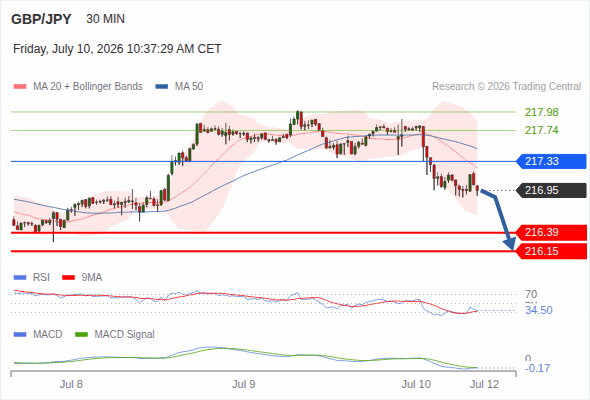This screenshot has height=400, width=590.
Task: Click the blue MACD legend swatch
Action: (x=20, y=334)
